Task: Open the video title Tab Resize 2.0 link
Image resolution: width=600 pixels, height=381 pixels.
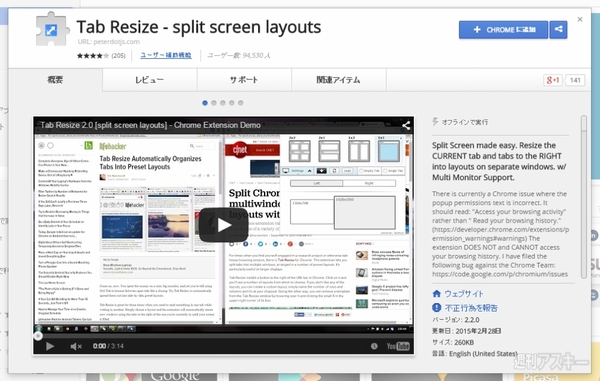Action: coord(150,125)
